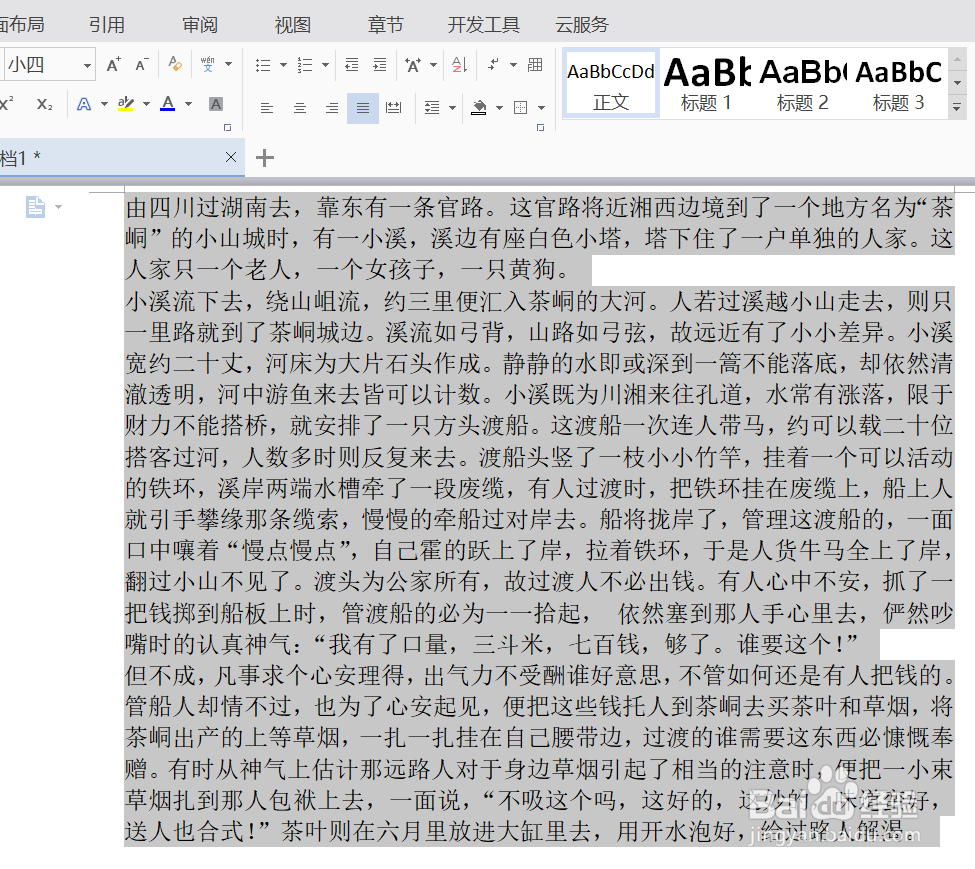Expand font color dropdown arrow
Viewport: 975px width, 869px height.
pyautogui.click(x=188, y=104)
